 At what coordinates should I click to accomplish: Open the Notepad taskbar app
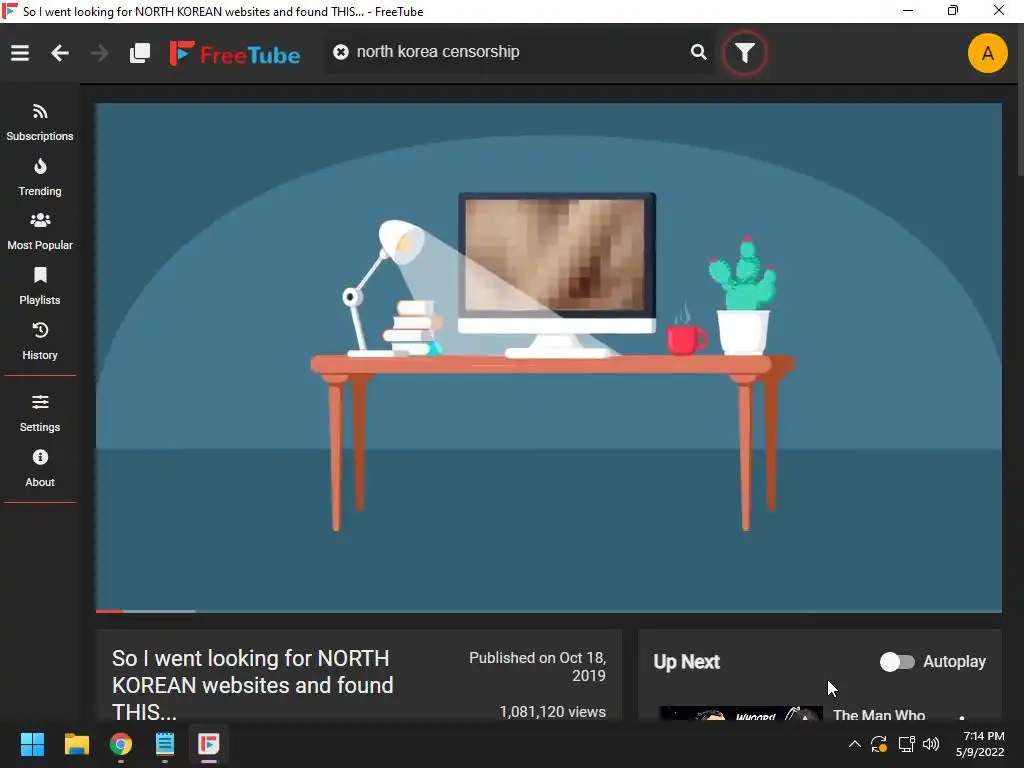click(165, 744)
